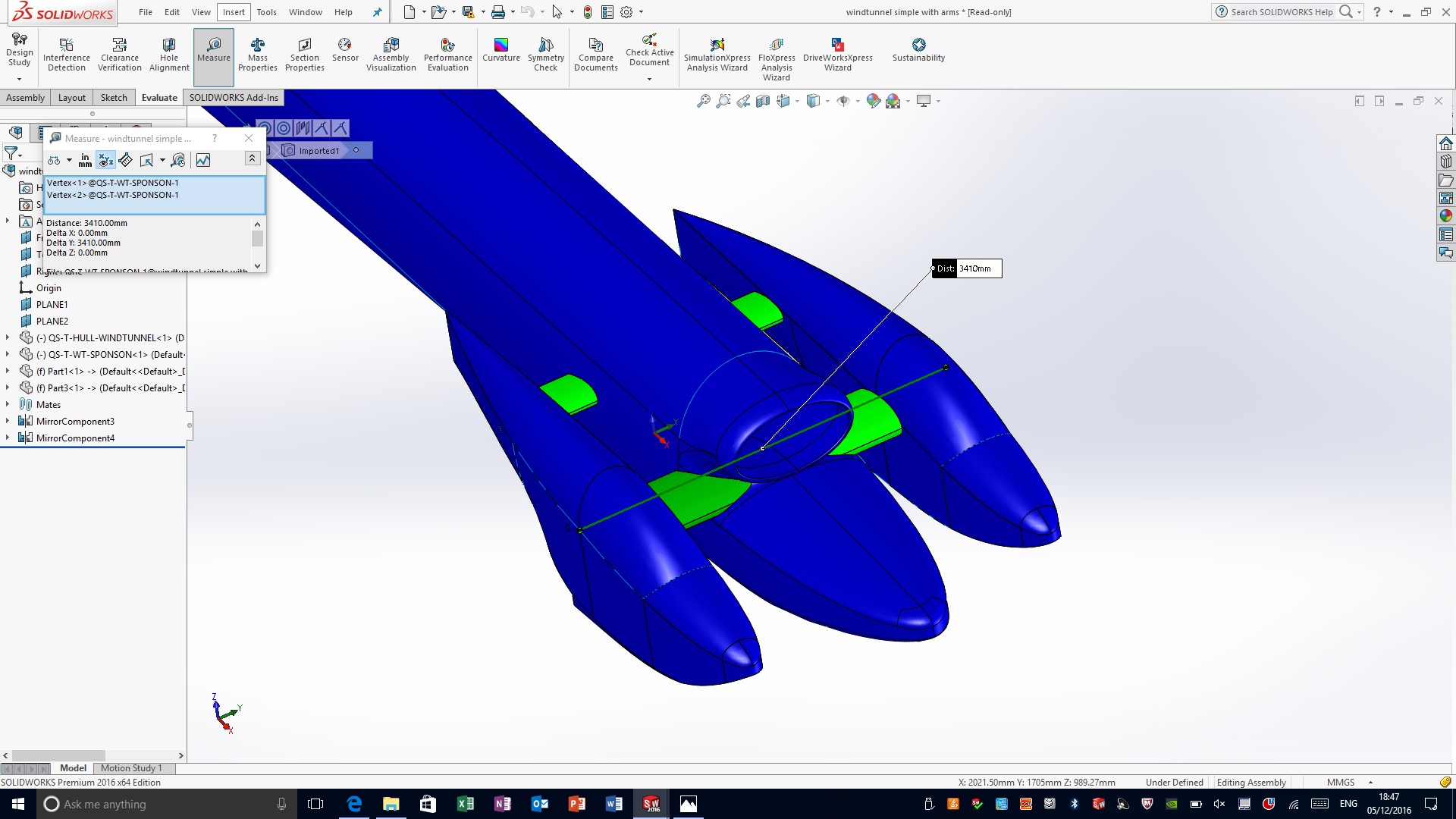1456x819 pixels.
Task: Expand the QS-T-HULL-WINDTUNNEL<1> tree node
Action: point(8,338)
